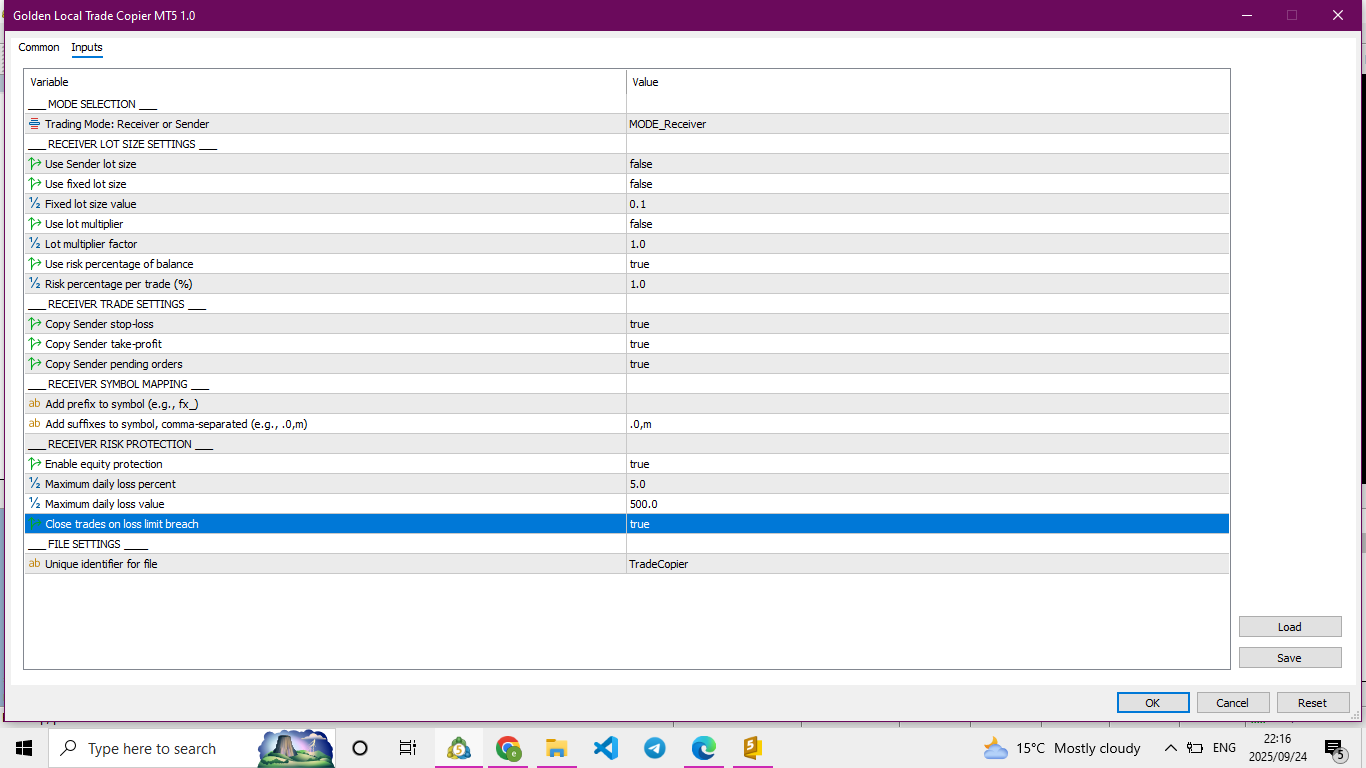The image size is (1366, 768).
Task: Show hidden system tray icons chevron
Action: click(x=1170, y=748)
